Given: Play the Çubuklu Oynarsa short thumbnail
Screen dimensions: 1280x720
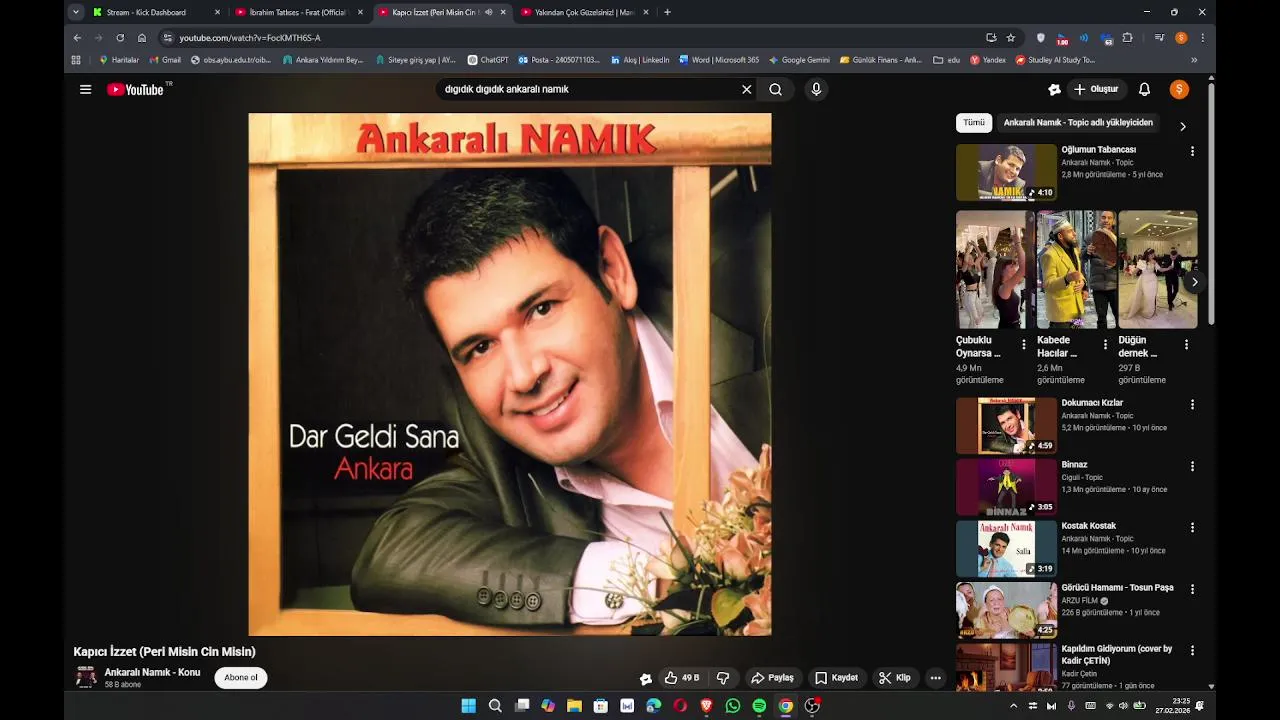Looking at the screenshot, I should coord(995,269).
